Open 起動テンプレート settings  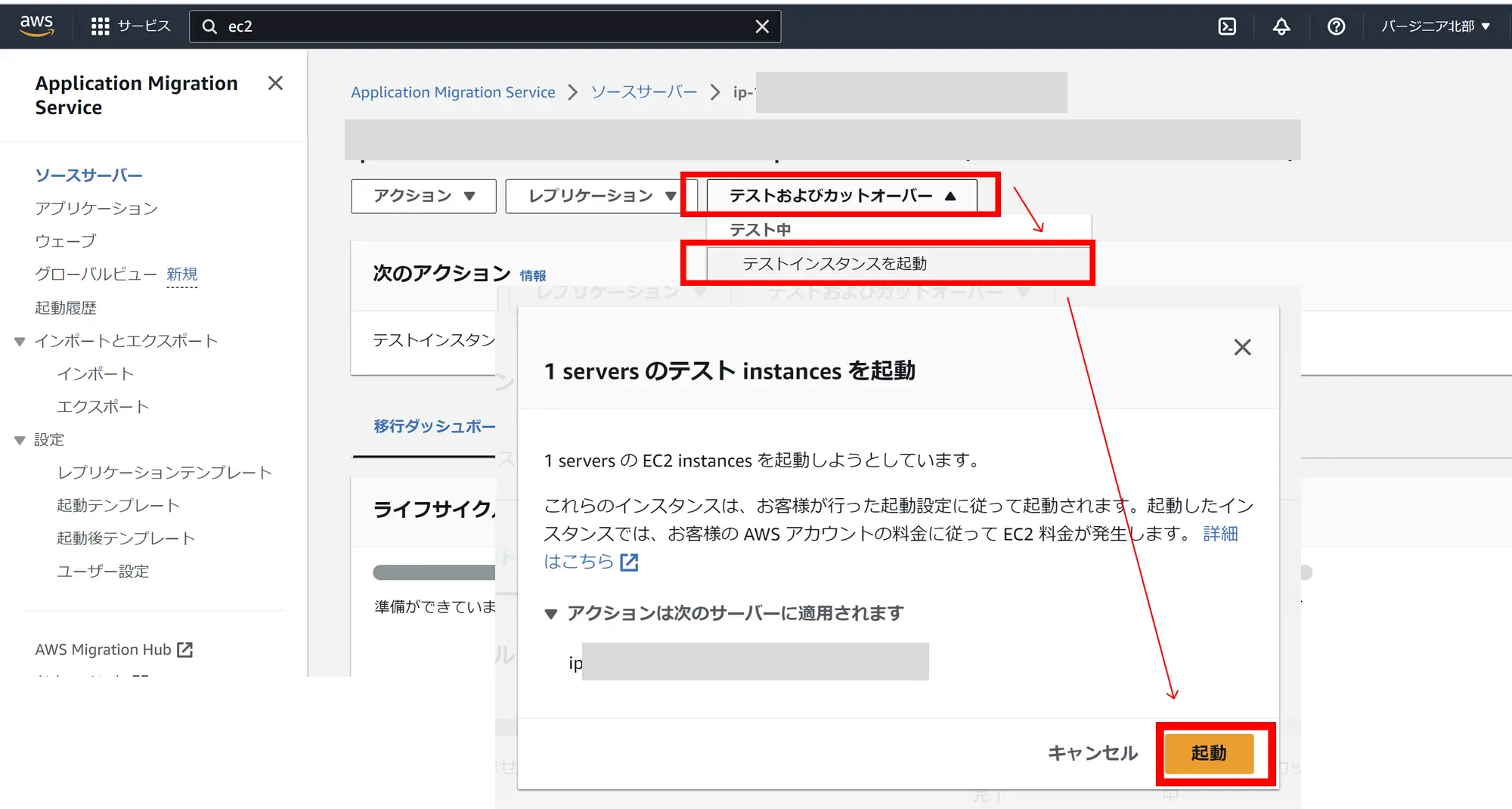118,505
